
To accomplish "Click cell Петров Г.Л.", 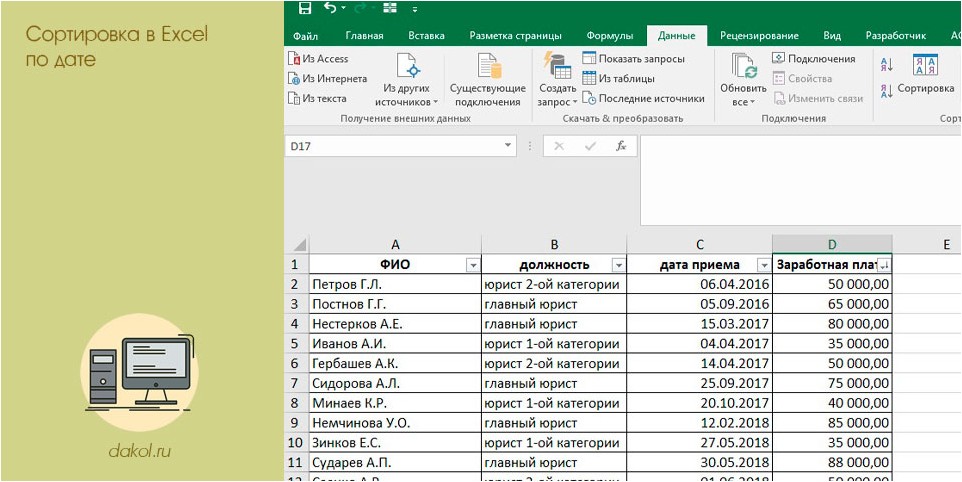I will click(x=395, y=285).
